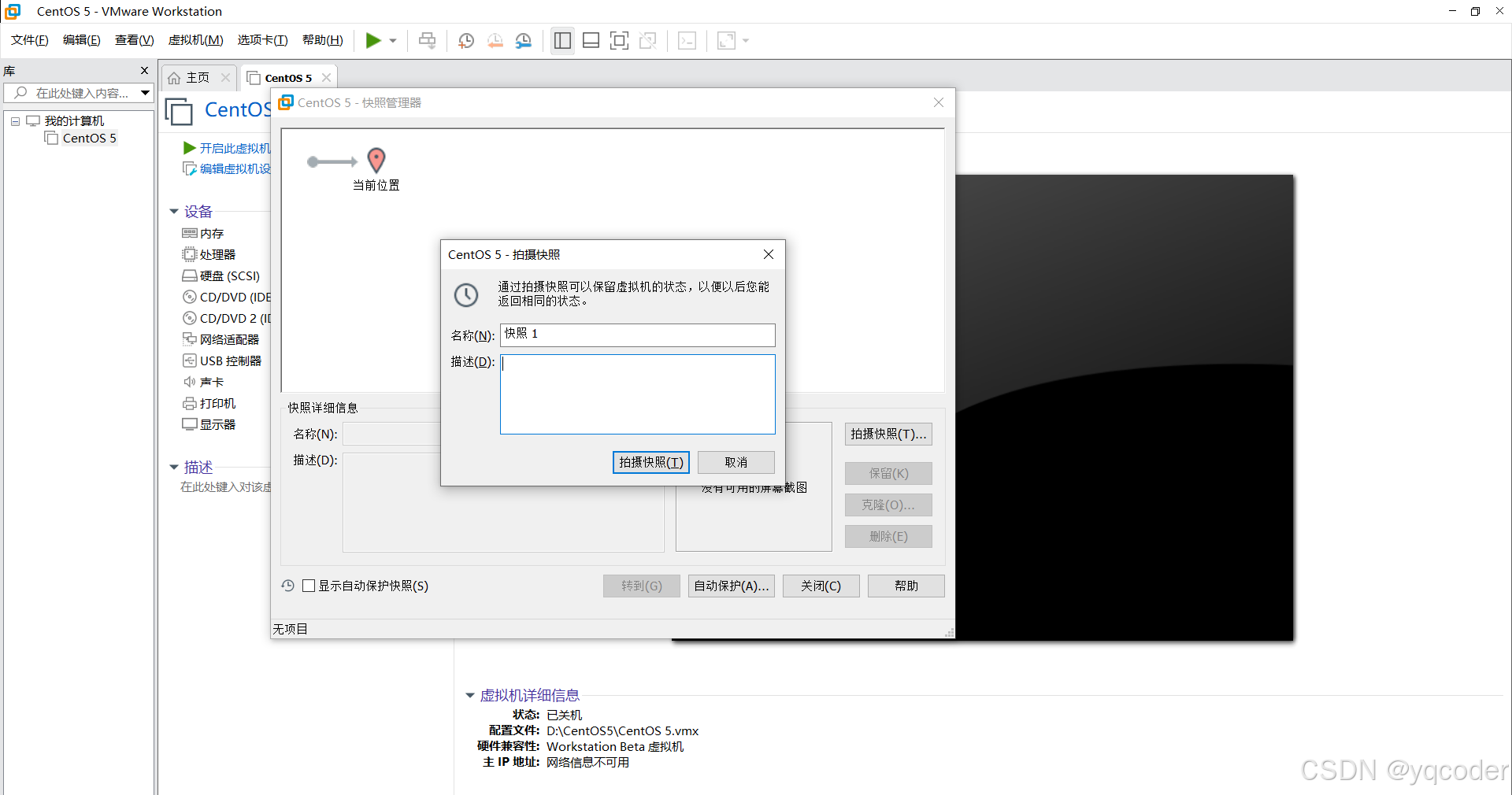This screenshot has width=1512, height=795.
Task: Click 帮助 button in snapshot manager
Action: tap(906, 586)
